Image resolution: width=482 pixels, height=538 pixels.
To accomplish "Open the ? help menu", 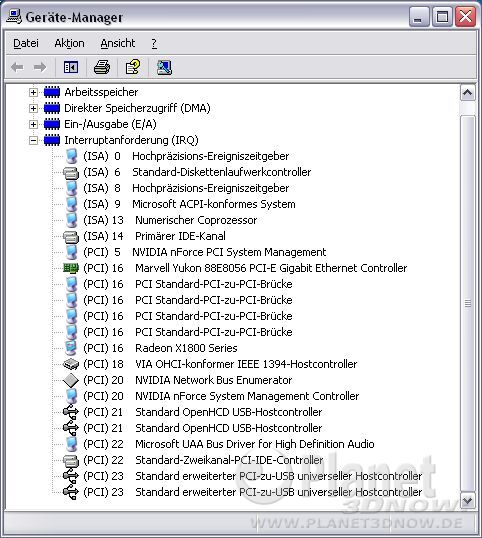I will point(154,43).
